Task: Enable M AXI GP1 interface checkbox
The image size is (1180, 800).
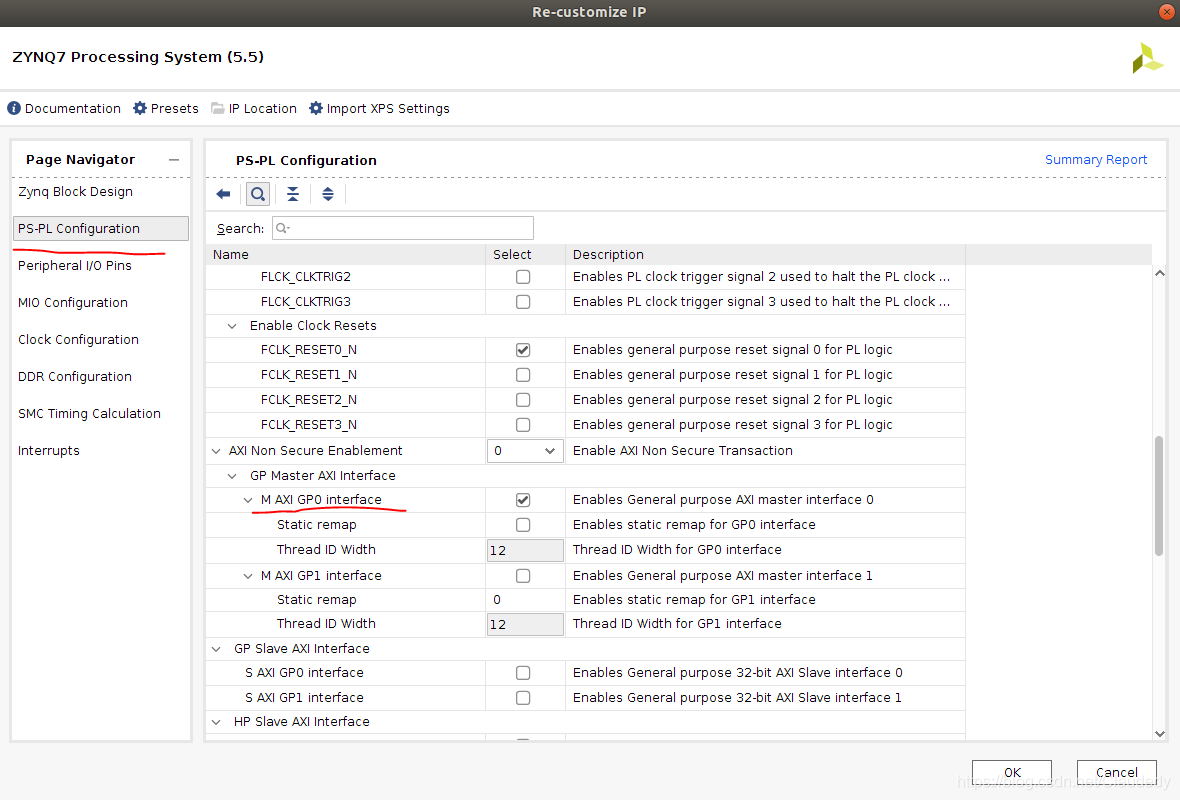Action: (x=523, y=576)
